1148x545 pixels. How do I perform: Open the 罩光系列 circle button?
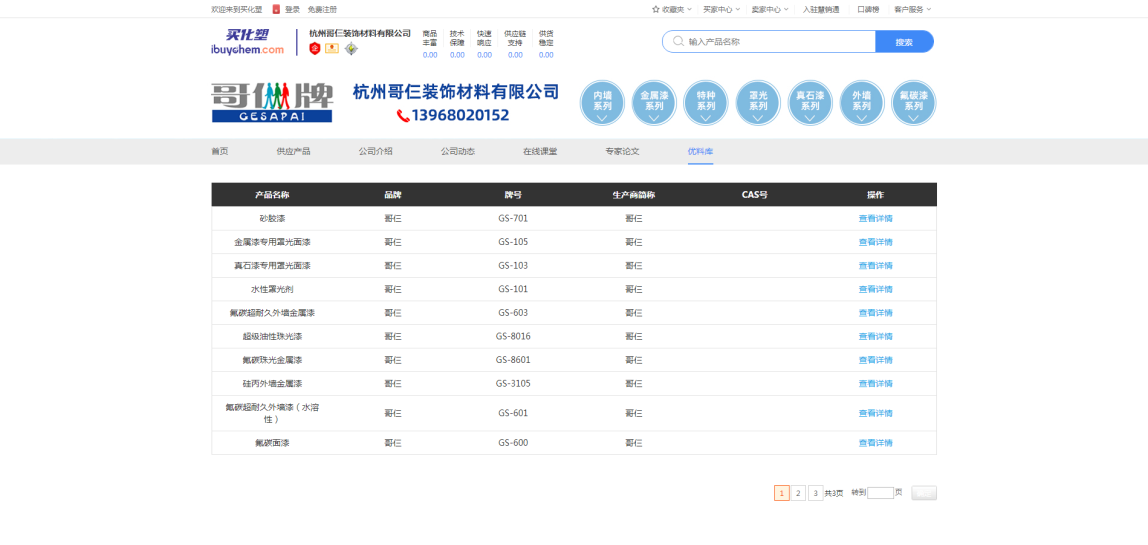point(758,103)
